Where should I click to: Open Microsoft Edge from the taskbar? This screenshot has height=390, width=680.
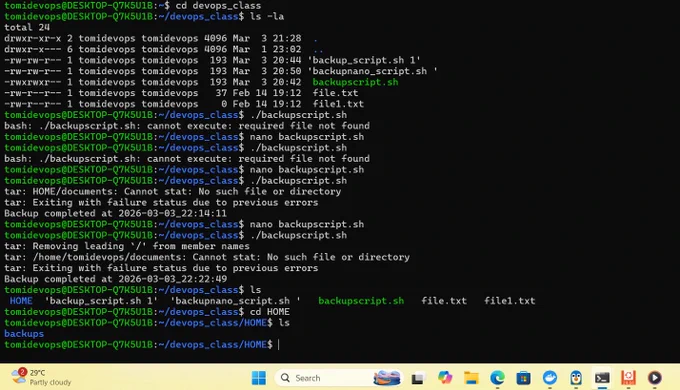point(497,378)
